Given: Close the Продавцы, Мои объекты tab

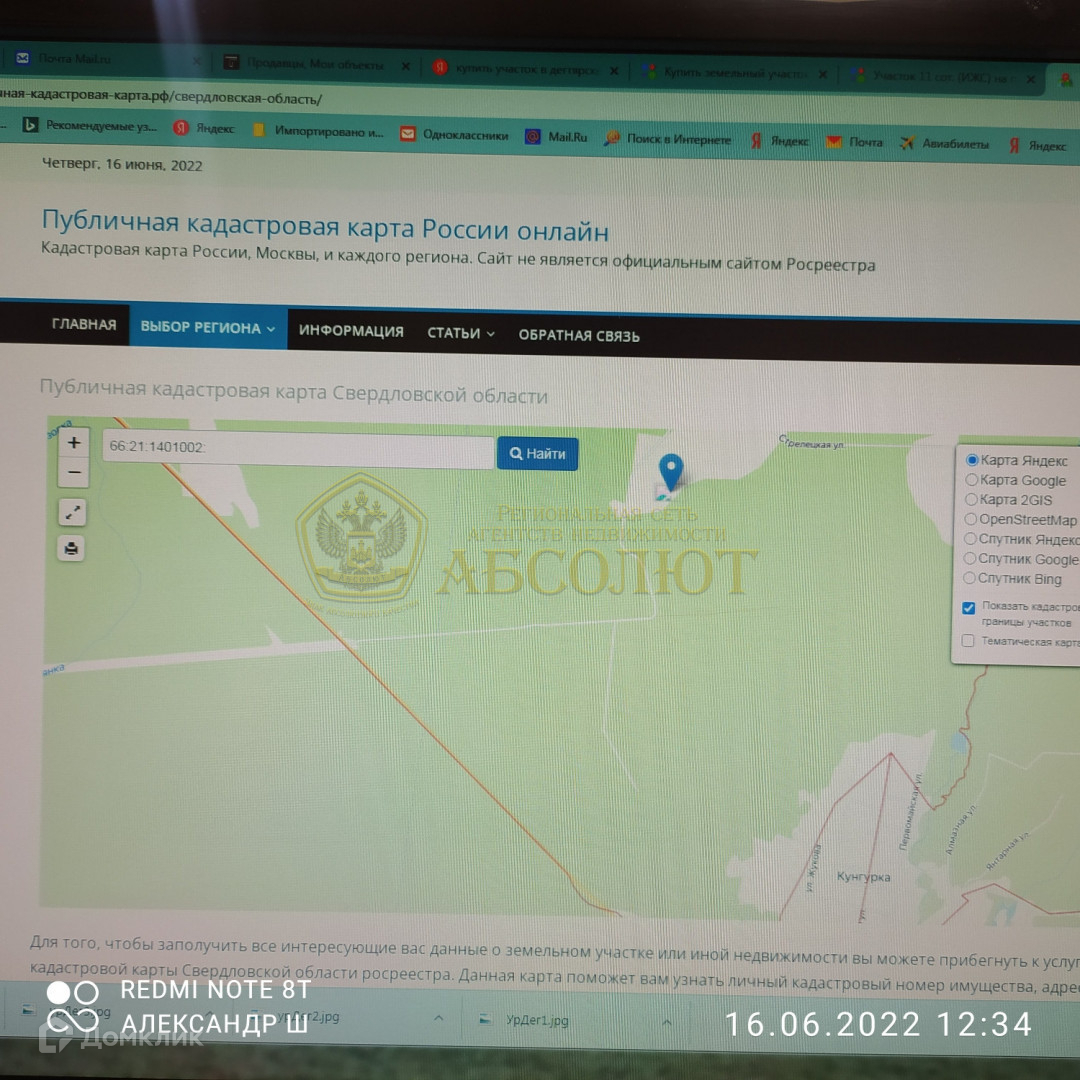Looking at the screenshot, I should [406, 67].
